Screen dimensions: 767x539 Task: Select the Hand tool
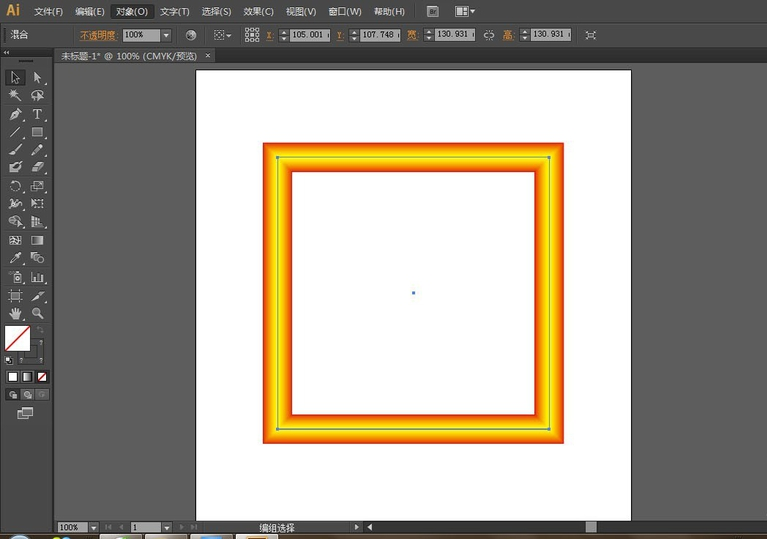coord(15,313)
